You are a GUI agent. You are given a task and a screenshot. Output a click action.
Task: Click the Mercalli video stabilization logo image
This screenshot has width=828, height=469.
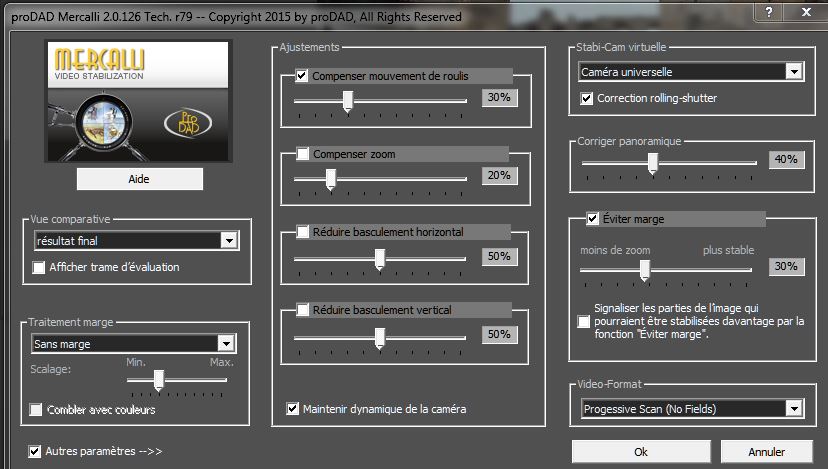pos(138,101)
